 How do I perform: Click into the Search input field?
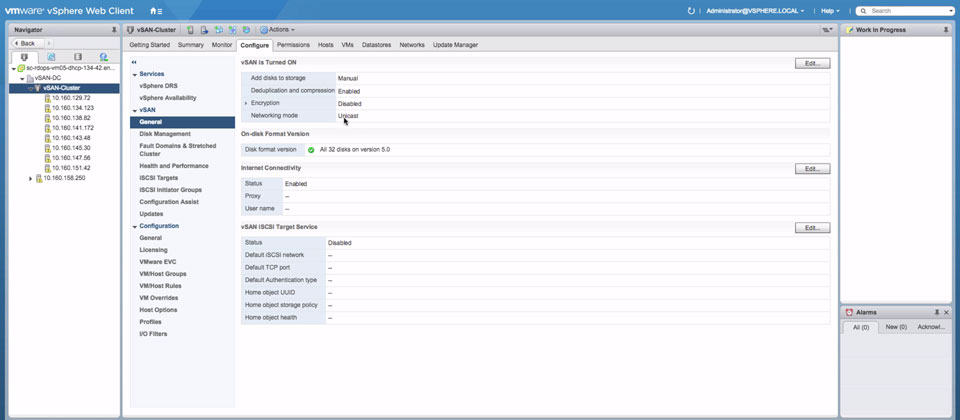tap(905, 10)
